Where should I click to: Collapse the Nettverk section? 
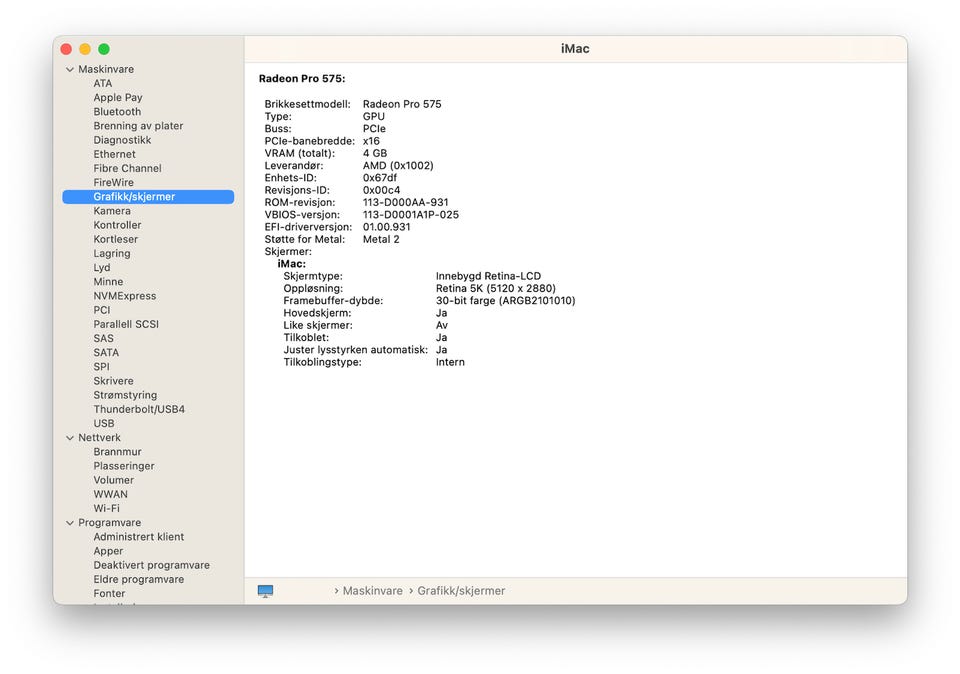70,438
